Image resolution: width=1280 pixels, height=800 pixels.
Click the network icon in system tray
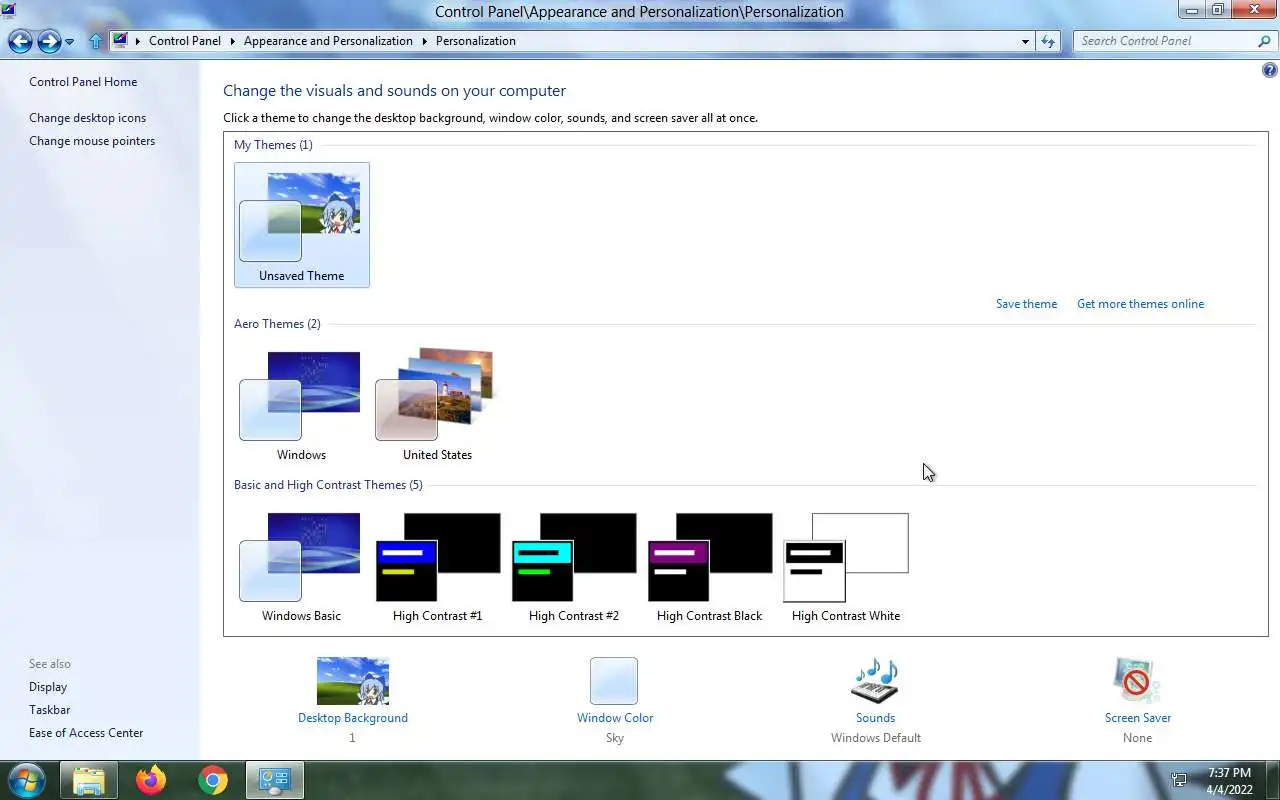[1180, 780]
